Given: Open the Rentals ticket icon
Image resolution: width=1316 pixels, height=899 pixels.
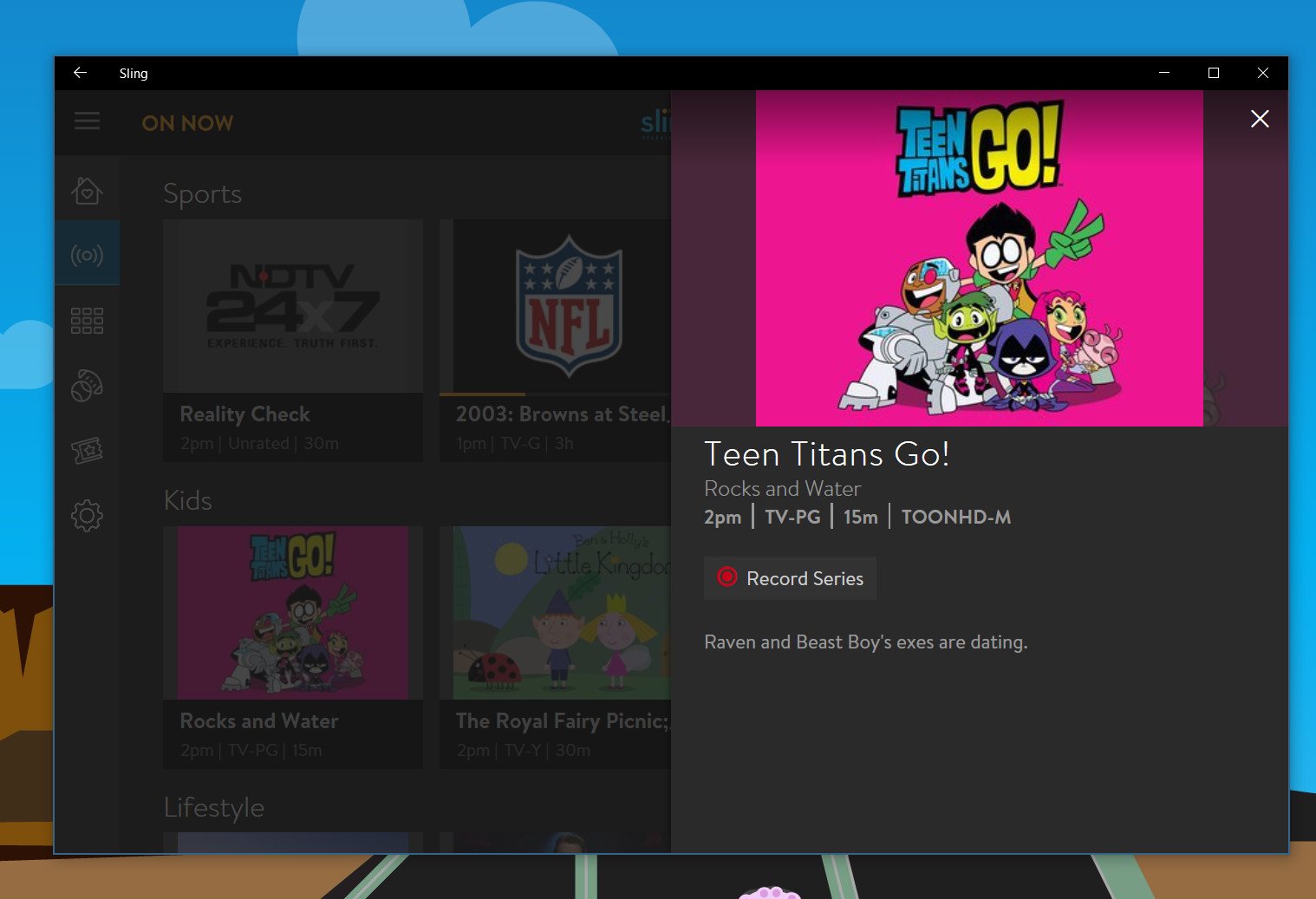Looking at the screenshot, I should 87,451.
